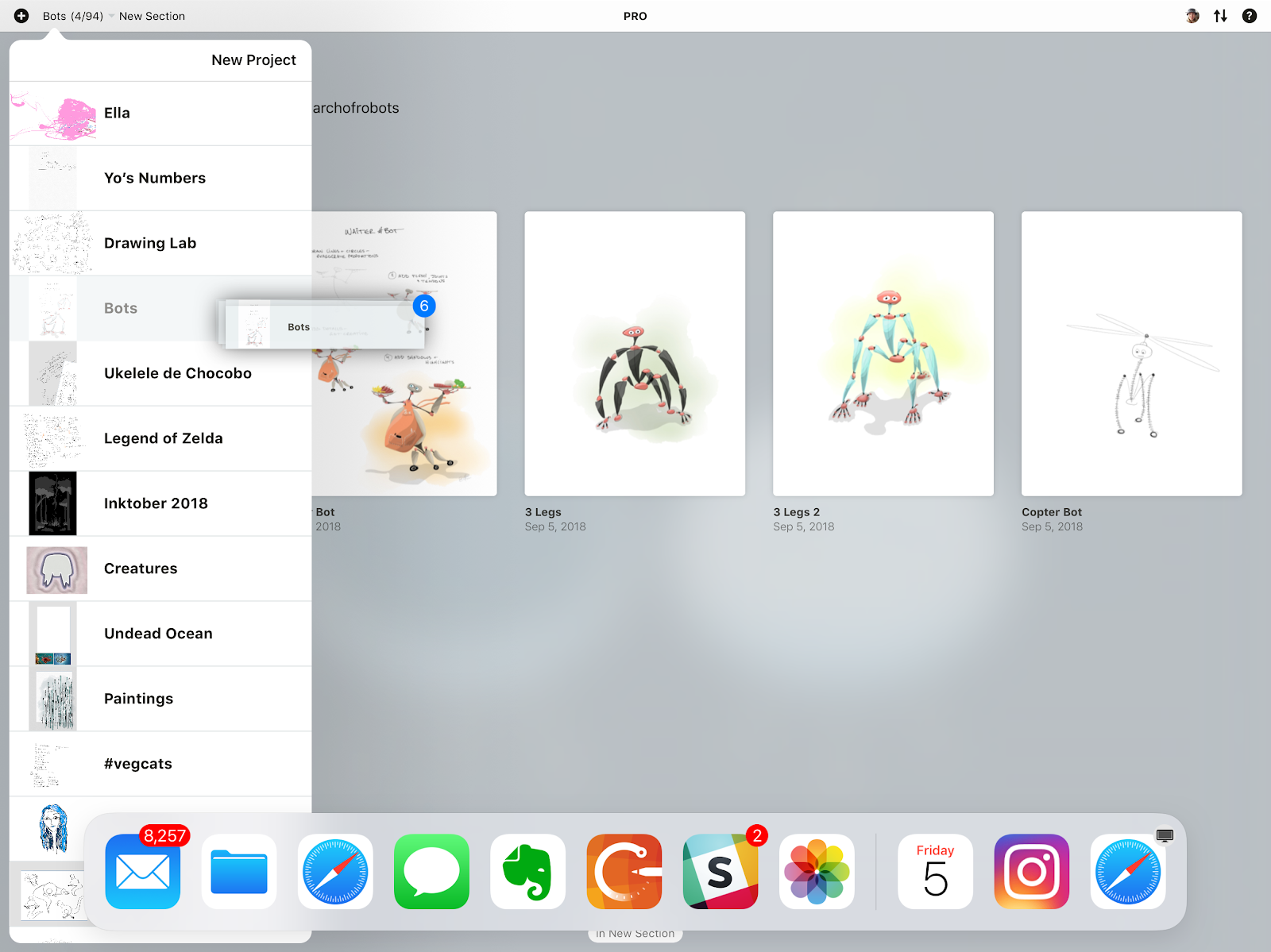Open the Messages app in the dock
Image resolution: width=1271 pixels, height=952 pixels.
click(x=431, y=872)
